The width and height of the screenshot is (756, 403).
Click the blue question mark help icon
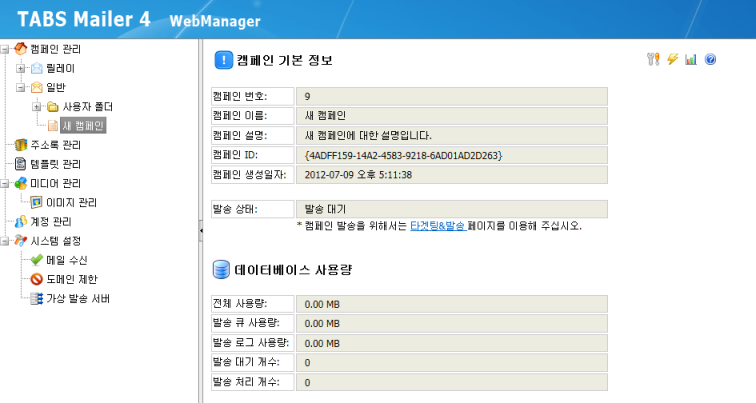710,60
